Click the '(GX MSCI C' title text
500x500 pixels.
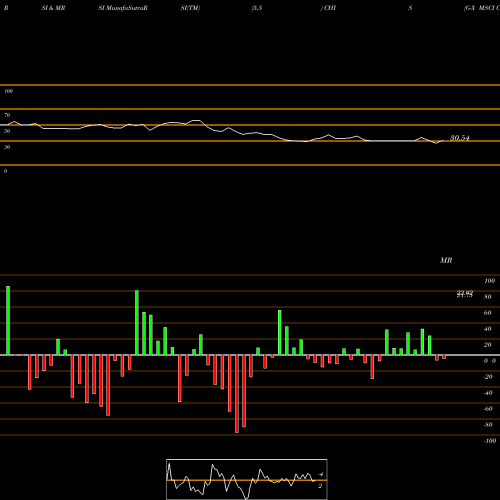(x=482, y=8)
